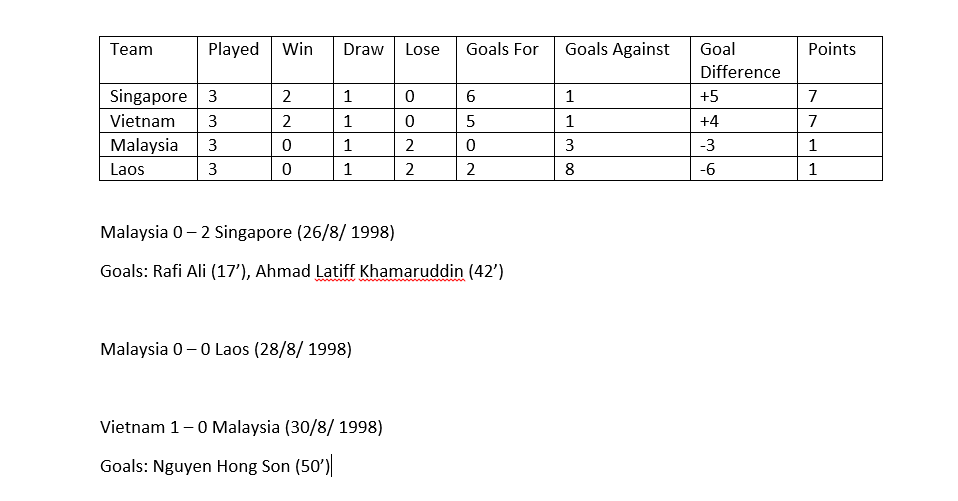Click the Goals For header cell

tap(505, 60)
